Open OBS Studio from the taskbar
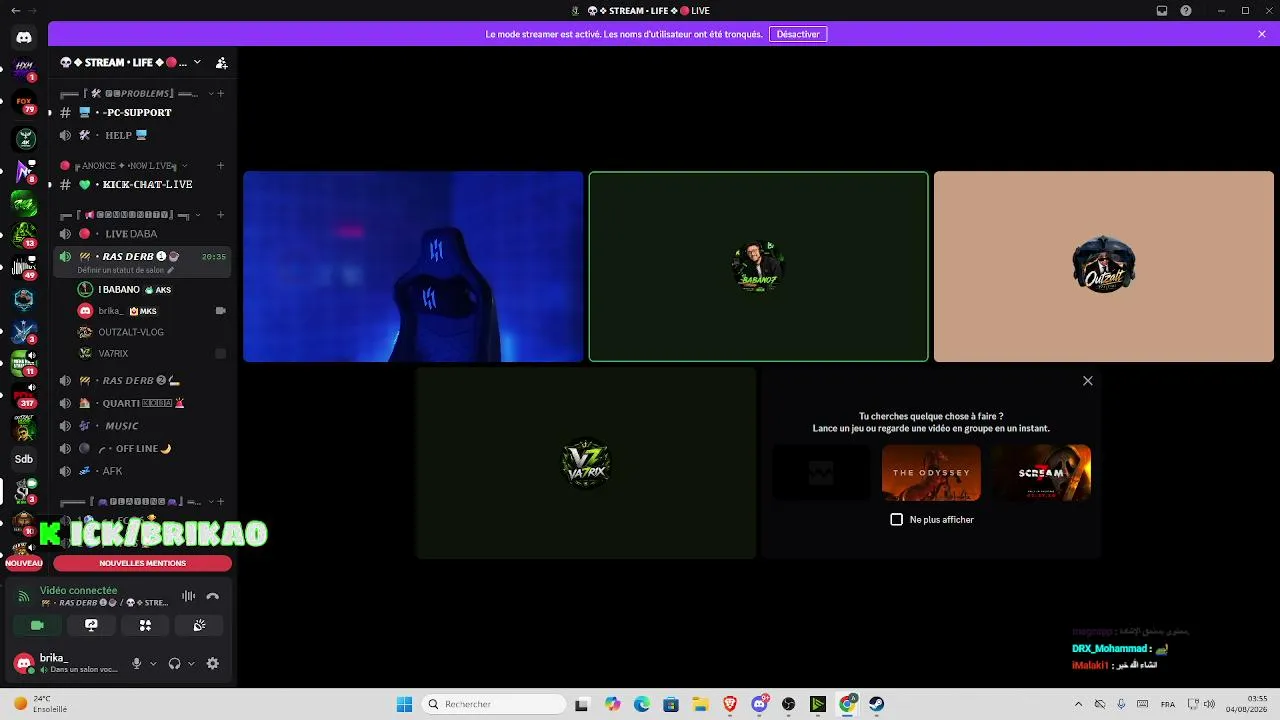The width and height of the screenshot is (1280, 720). pyautogui.click(x=789, y=704)
